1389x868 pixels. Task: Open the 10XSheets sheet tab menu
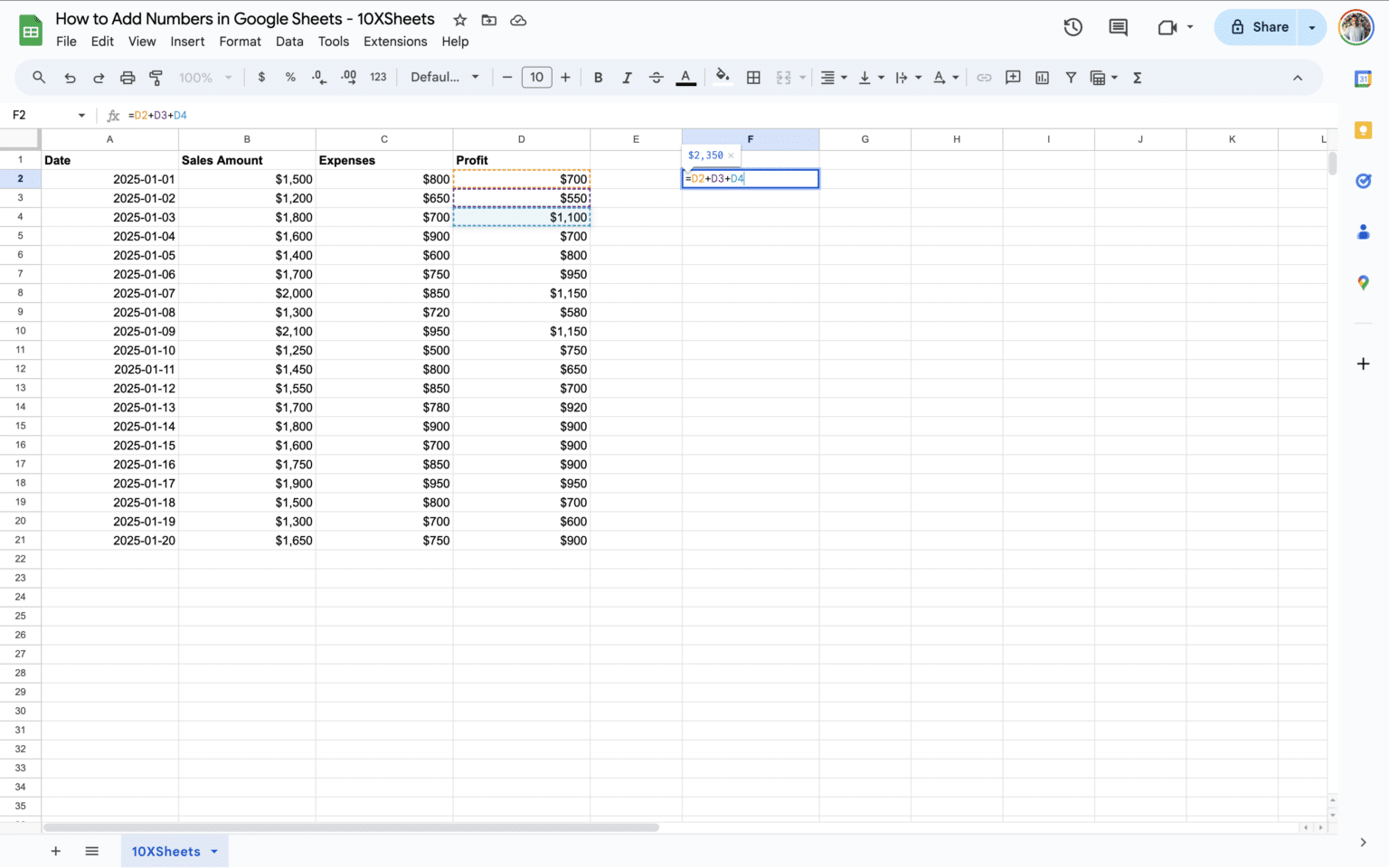pos(214,851)
